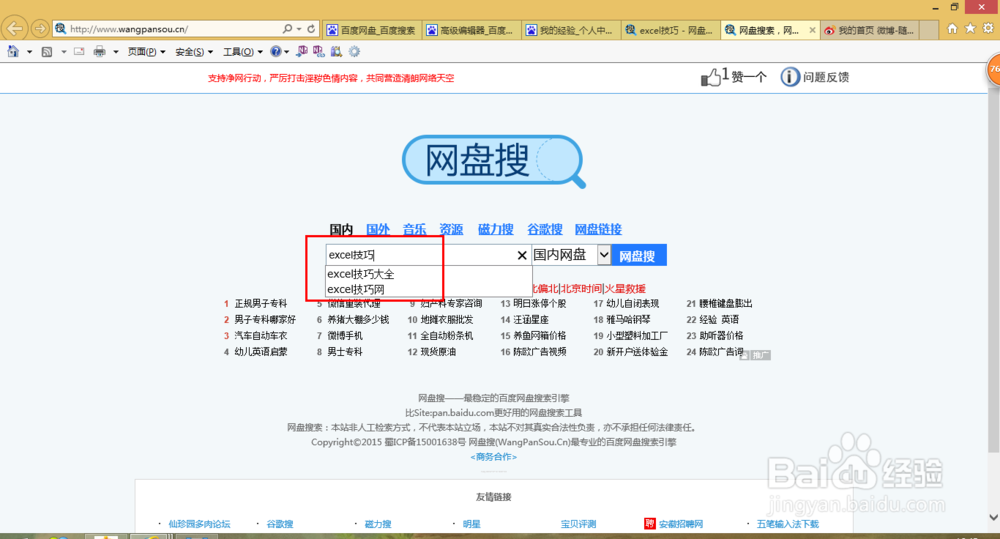Image resolution: width=1000 pixels, height=539 pixels.
Task: Select the 资源 search category
Action: [x=451, y=229]
